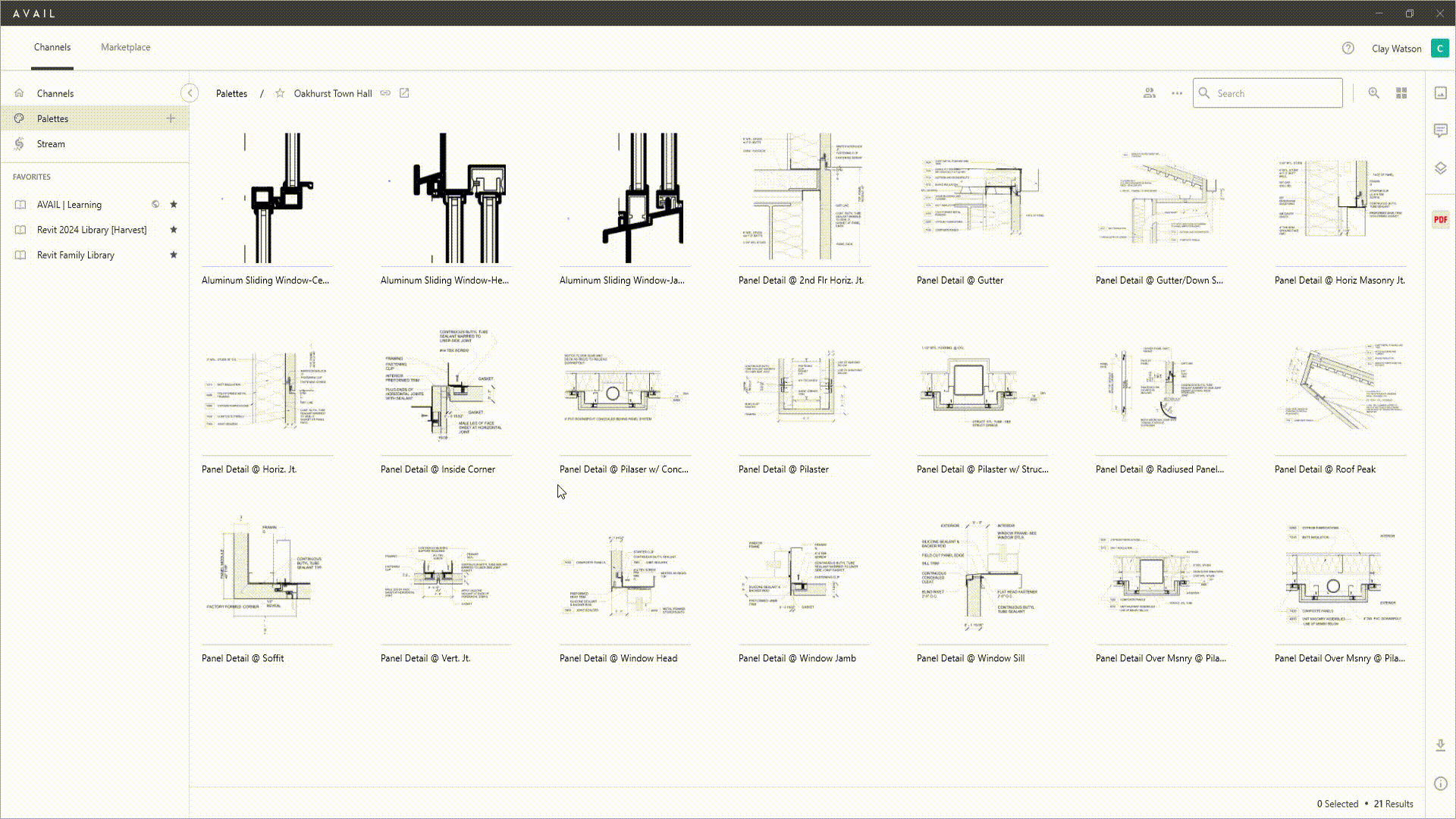This screenshot has width=1456, height=819.
Task: Switch to grid view layout icon
Action: point(1401,93)
